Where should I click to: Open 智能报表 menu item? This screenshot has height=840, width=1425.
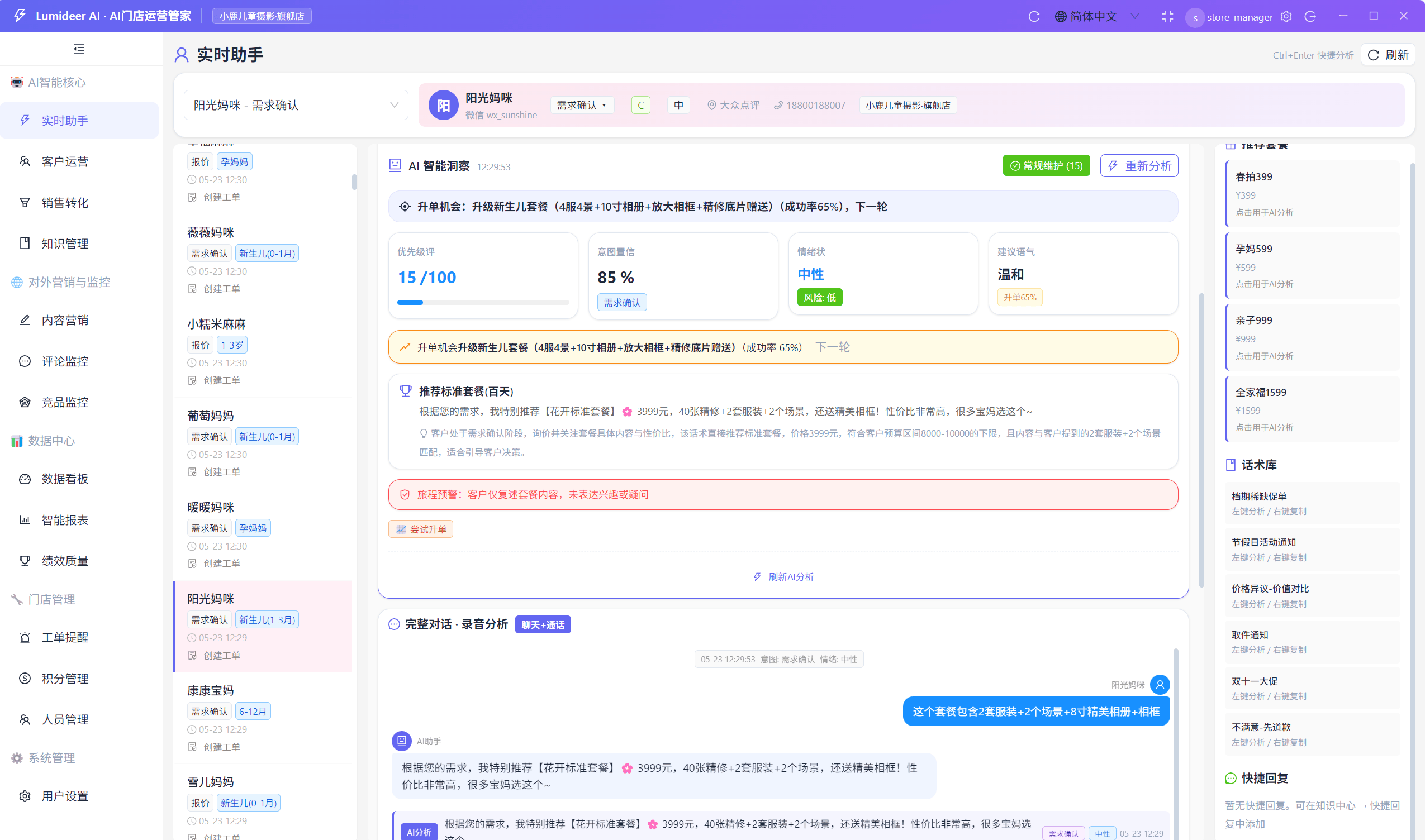point(79,519)
